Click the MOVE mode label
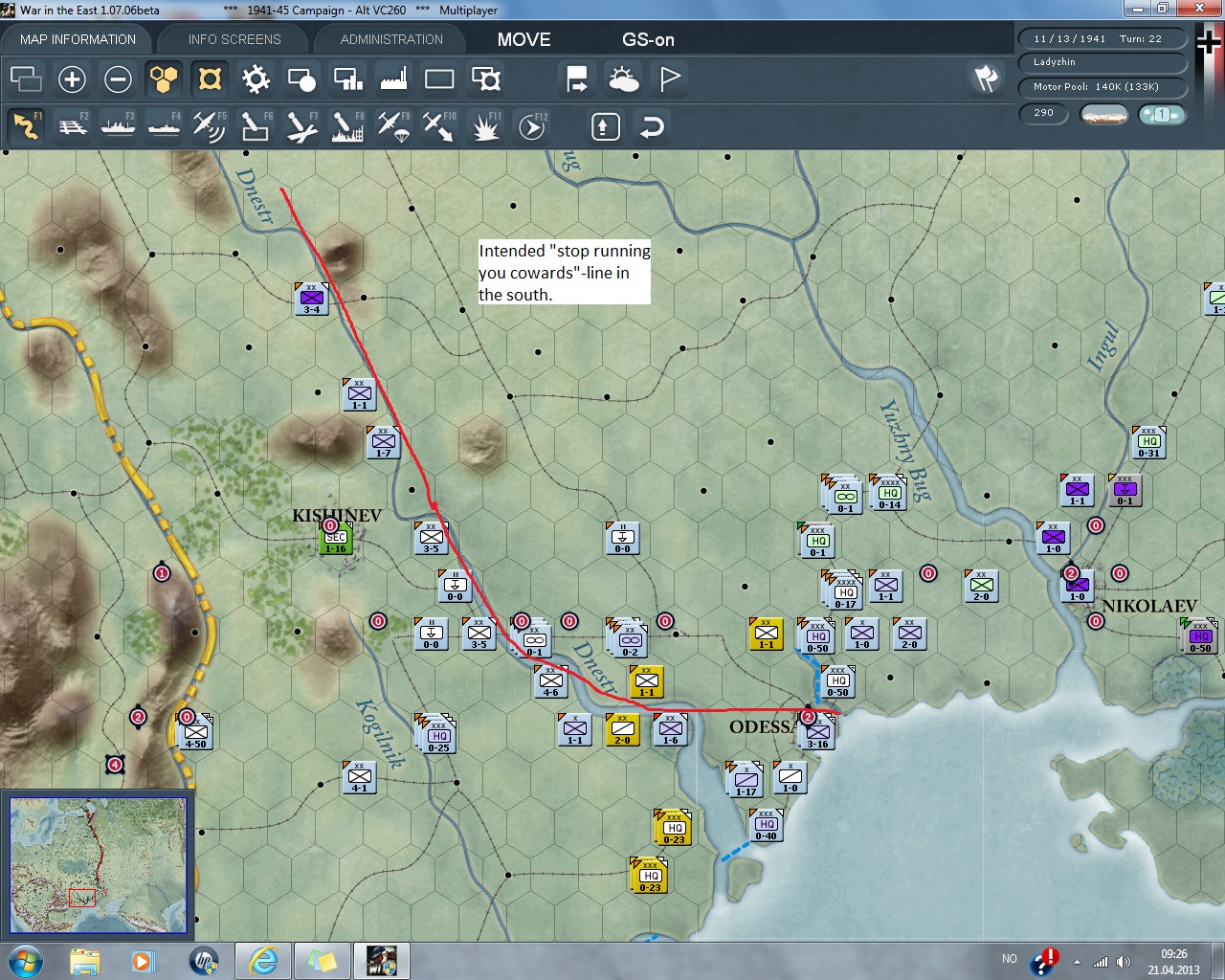The width and height of the screenshot is (1225, 980). (x=523, y=39)
